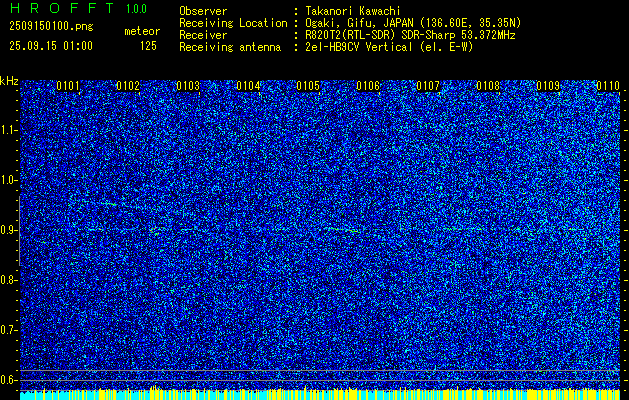Click the 0.6 kHz axis label
This screenshot has height=400, width=629.
8,380
